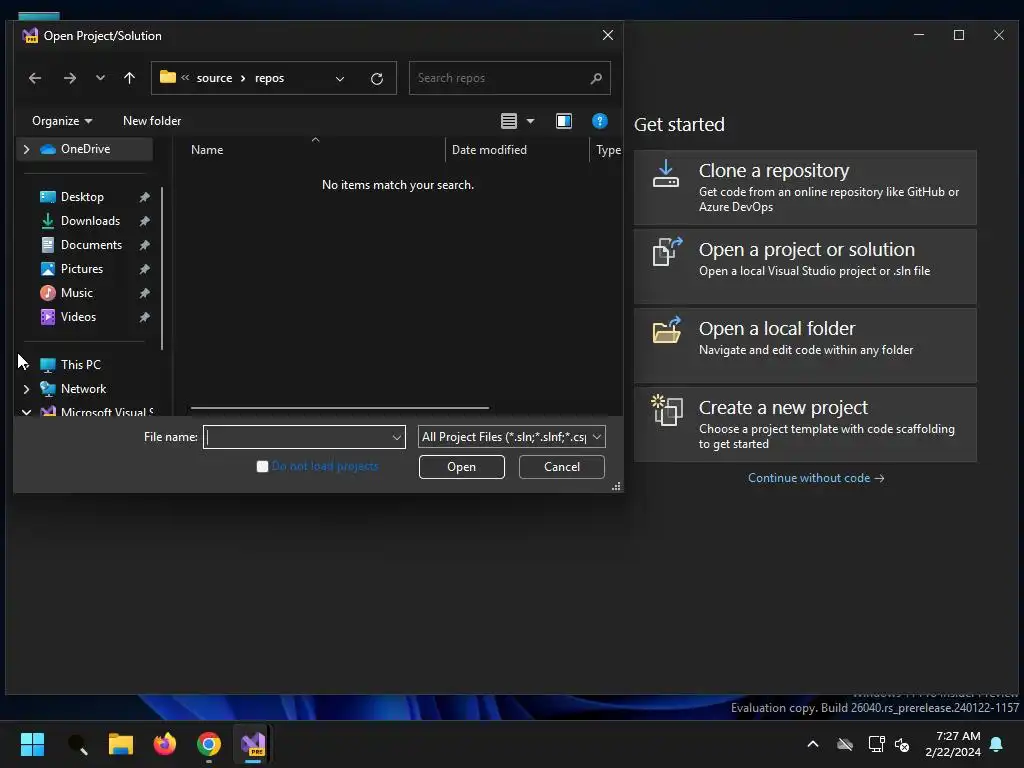Open Videos quick access folder
Screen dimensions: 1024x768
78,317
